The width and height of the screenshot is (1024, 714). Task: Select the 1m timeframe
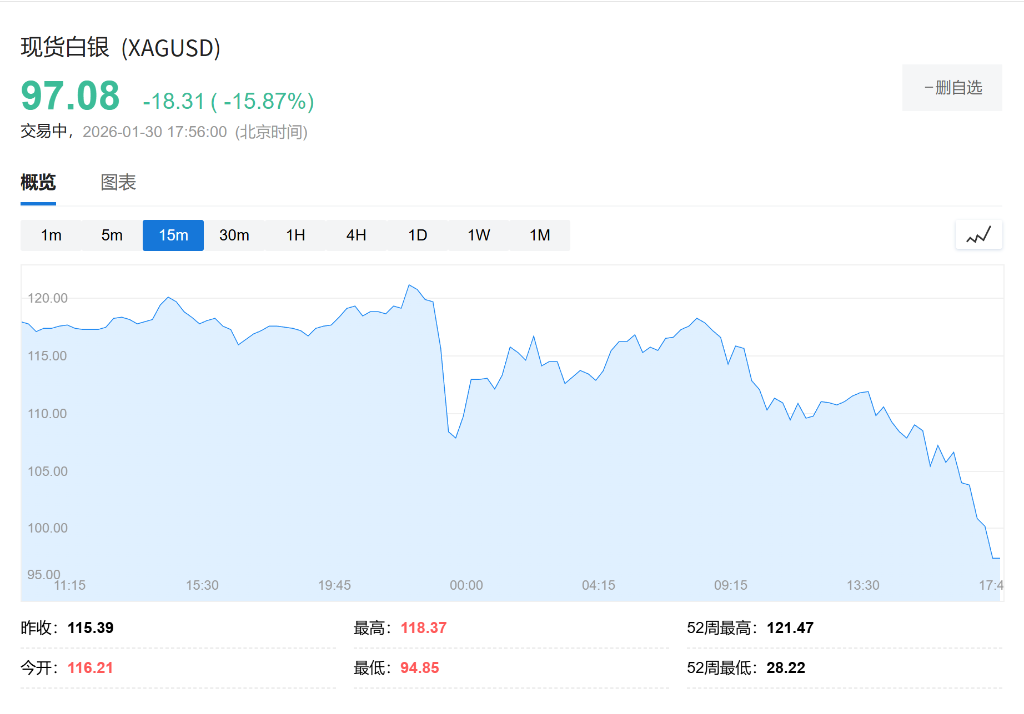click(51, 235)
